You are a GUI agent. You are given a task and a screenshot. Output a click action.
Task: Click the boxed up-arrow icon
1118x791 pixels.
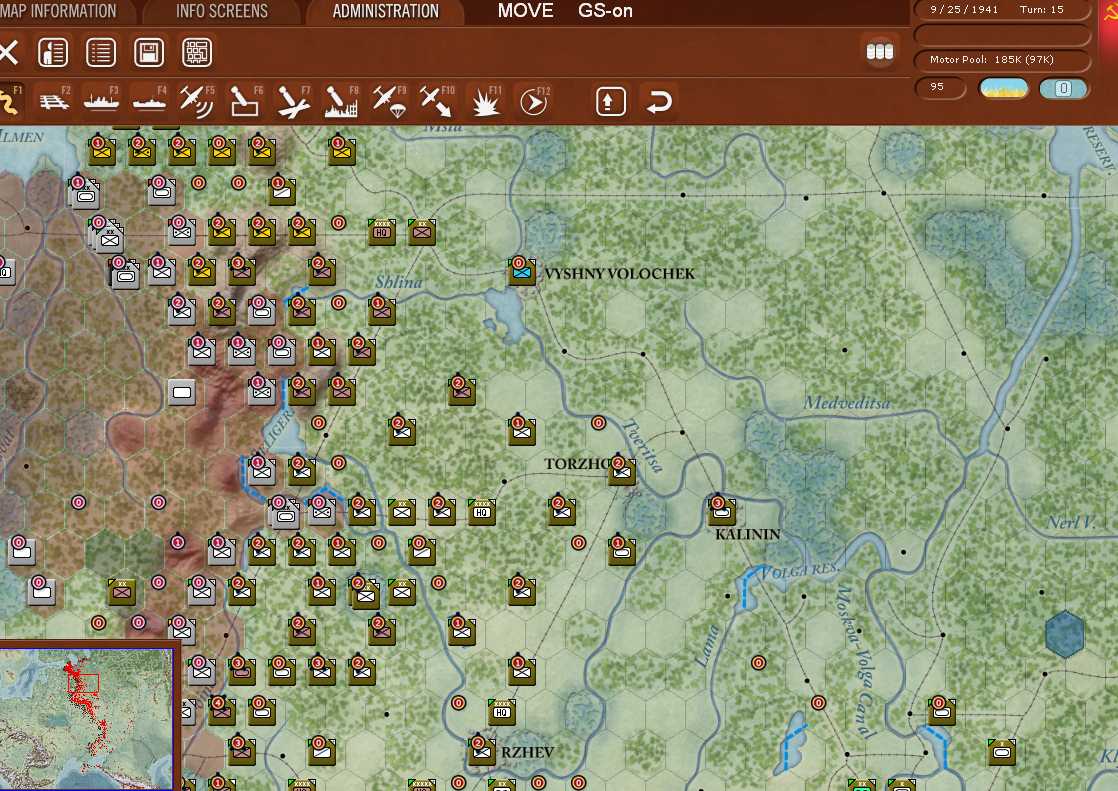tap(610, 101)
